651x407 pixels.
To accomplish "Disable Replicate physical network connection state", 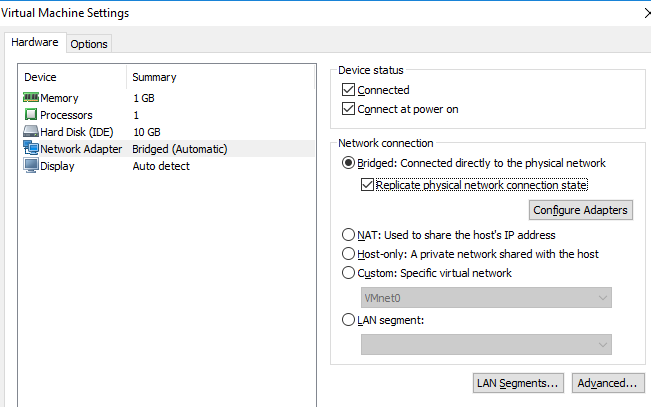I will point(368,185).
